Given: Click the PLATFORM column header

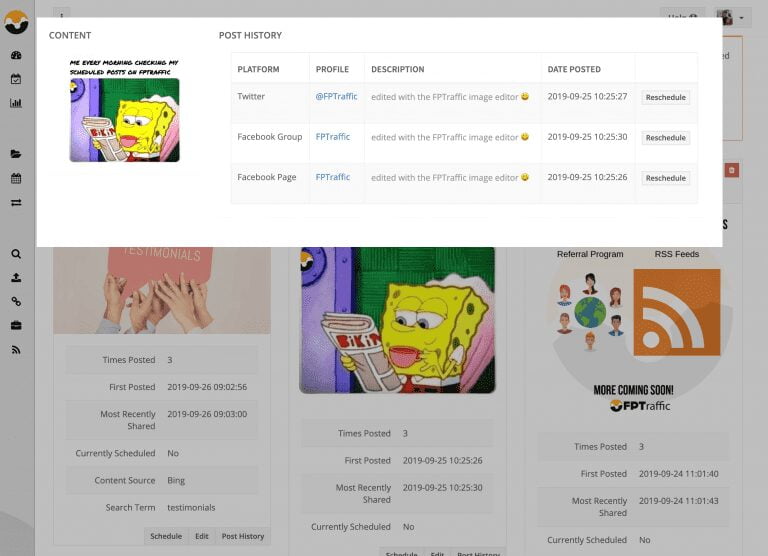Looking at the screenshot, I should tap(258, 69).
